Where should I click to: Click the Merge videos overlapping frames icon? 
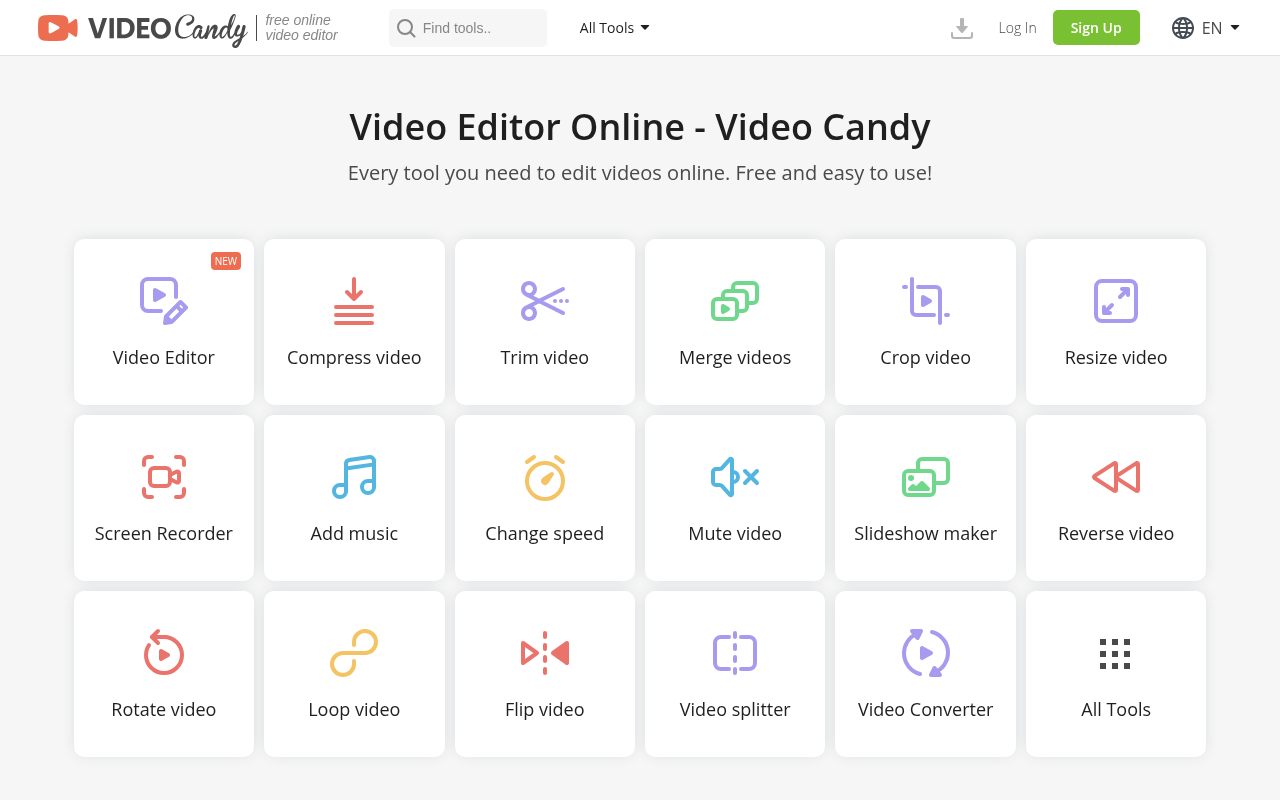point(735,300)
